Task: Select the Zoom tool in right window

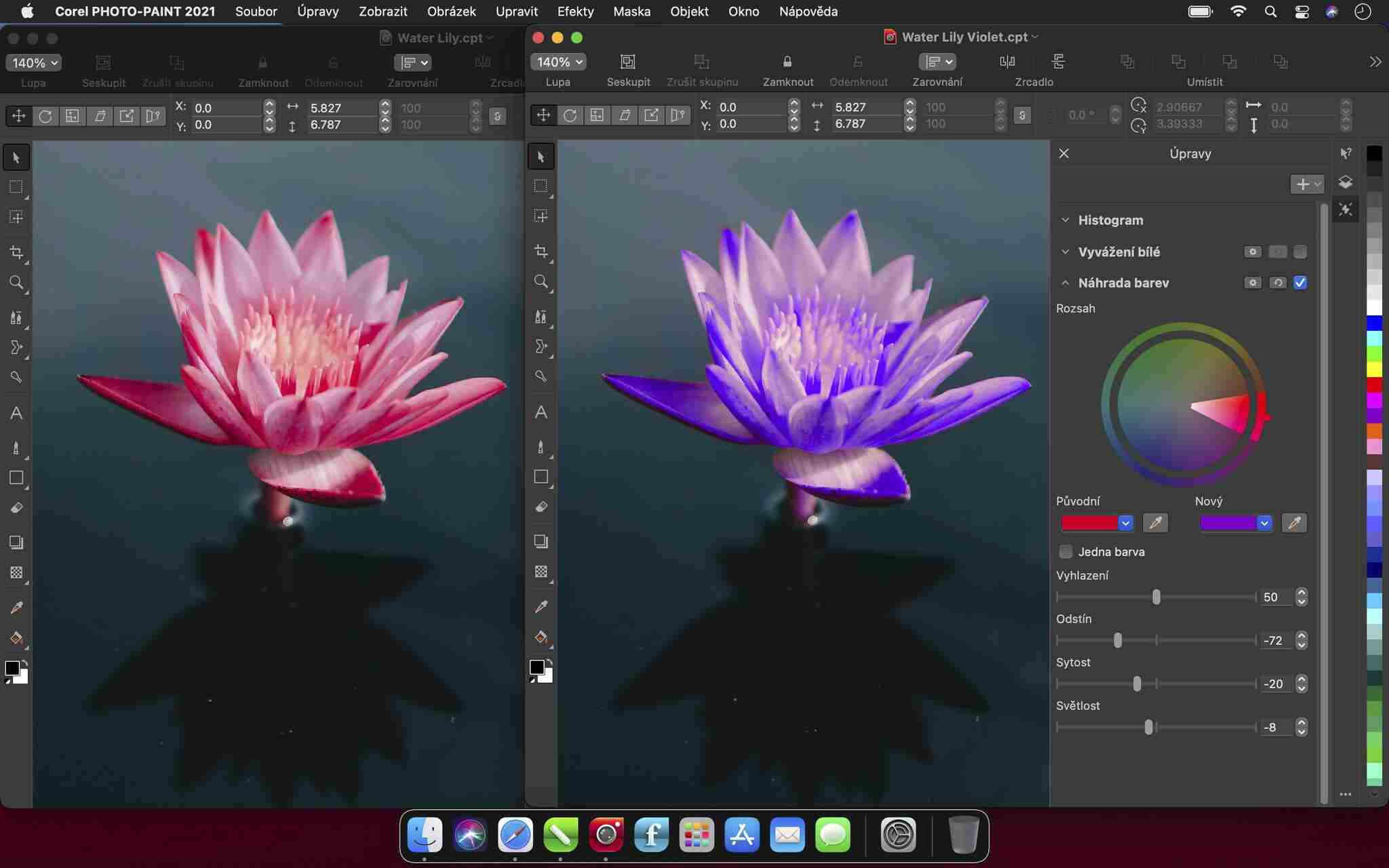Action: point(541,281)
